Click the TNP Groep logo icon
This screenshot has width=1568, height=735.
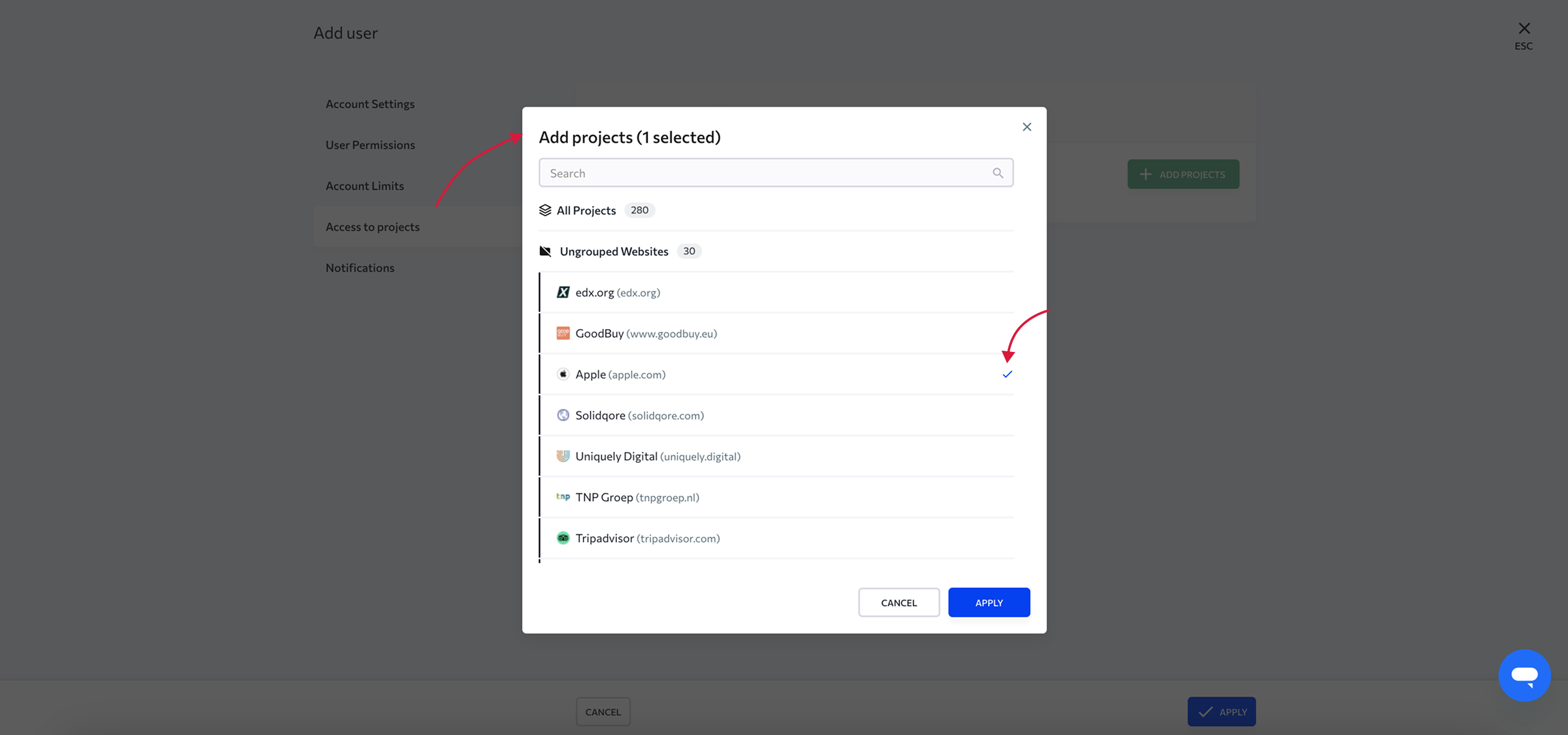click(x=562, y=496)
